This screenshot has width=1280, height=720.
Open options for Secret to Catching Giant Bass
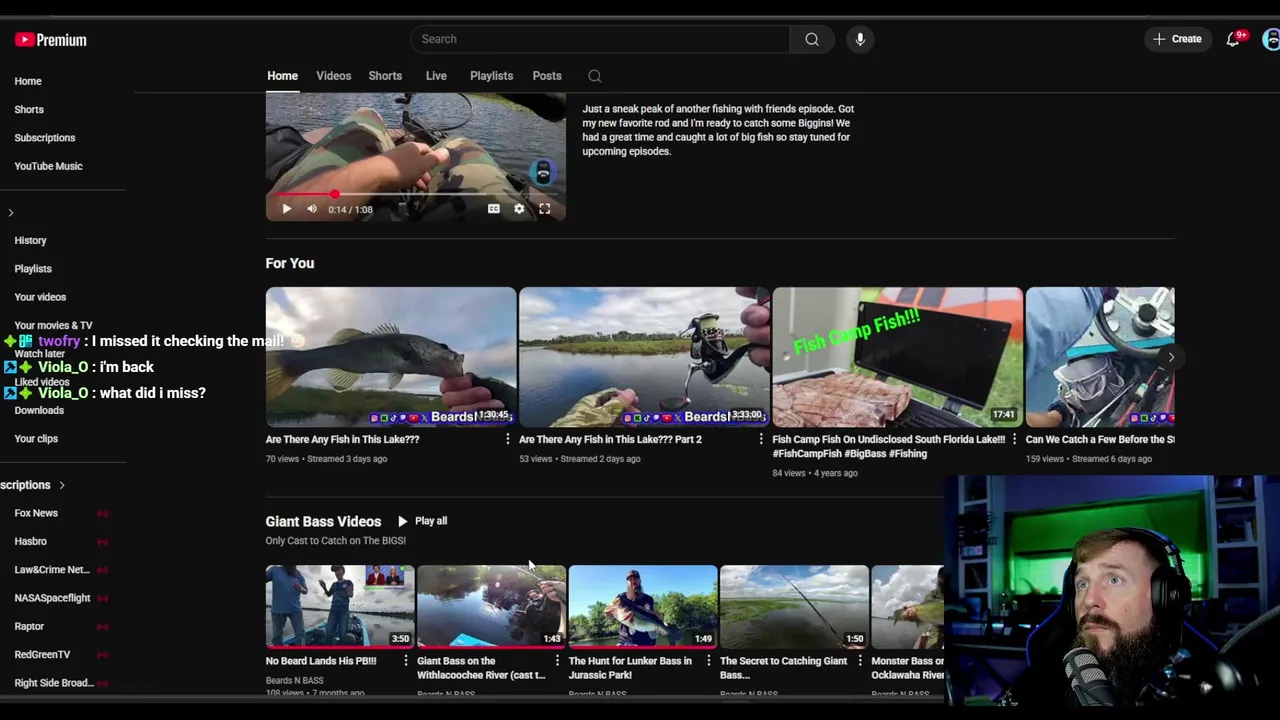(x=860, y=661)
